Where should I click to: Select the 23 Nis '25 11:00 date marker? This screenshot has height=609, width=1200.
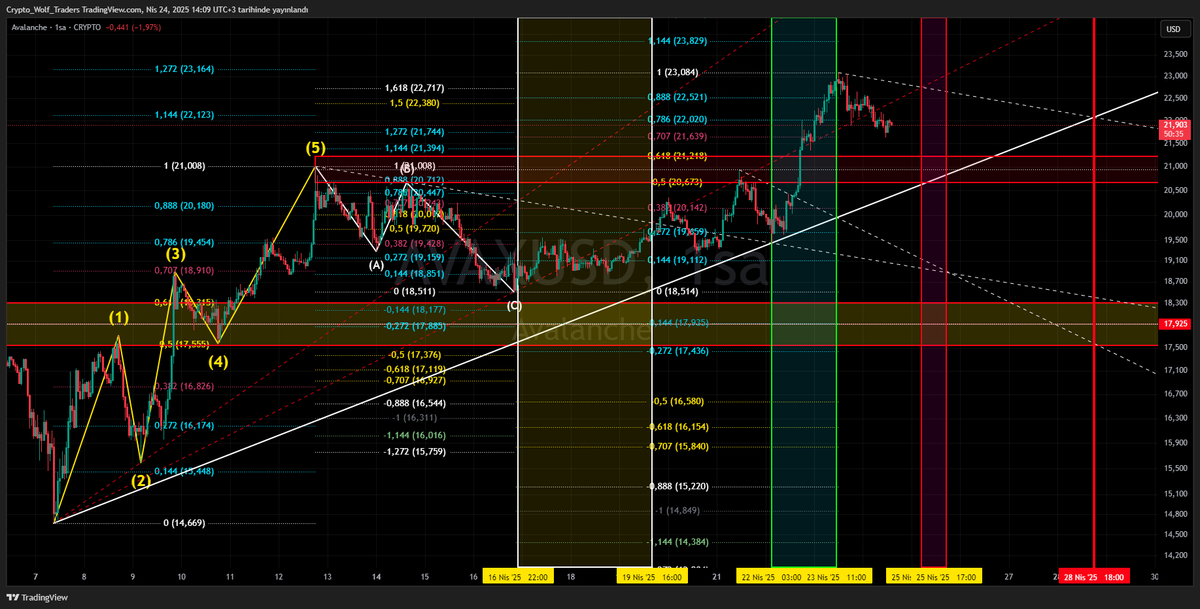837,577
